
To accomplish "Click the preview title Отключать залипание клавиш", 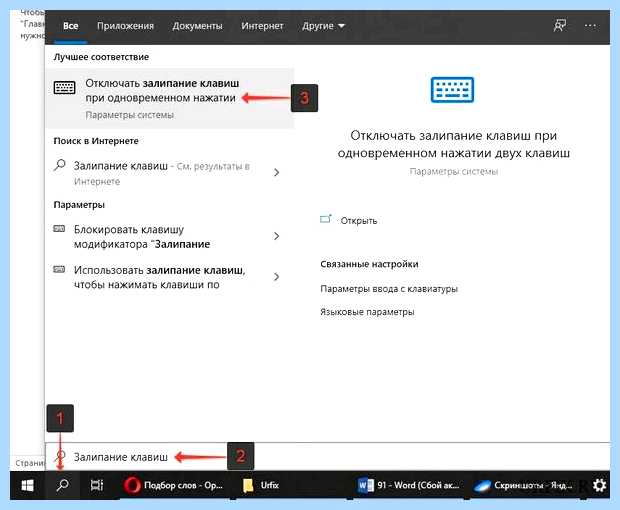I will point(454,144).
